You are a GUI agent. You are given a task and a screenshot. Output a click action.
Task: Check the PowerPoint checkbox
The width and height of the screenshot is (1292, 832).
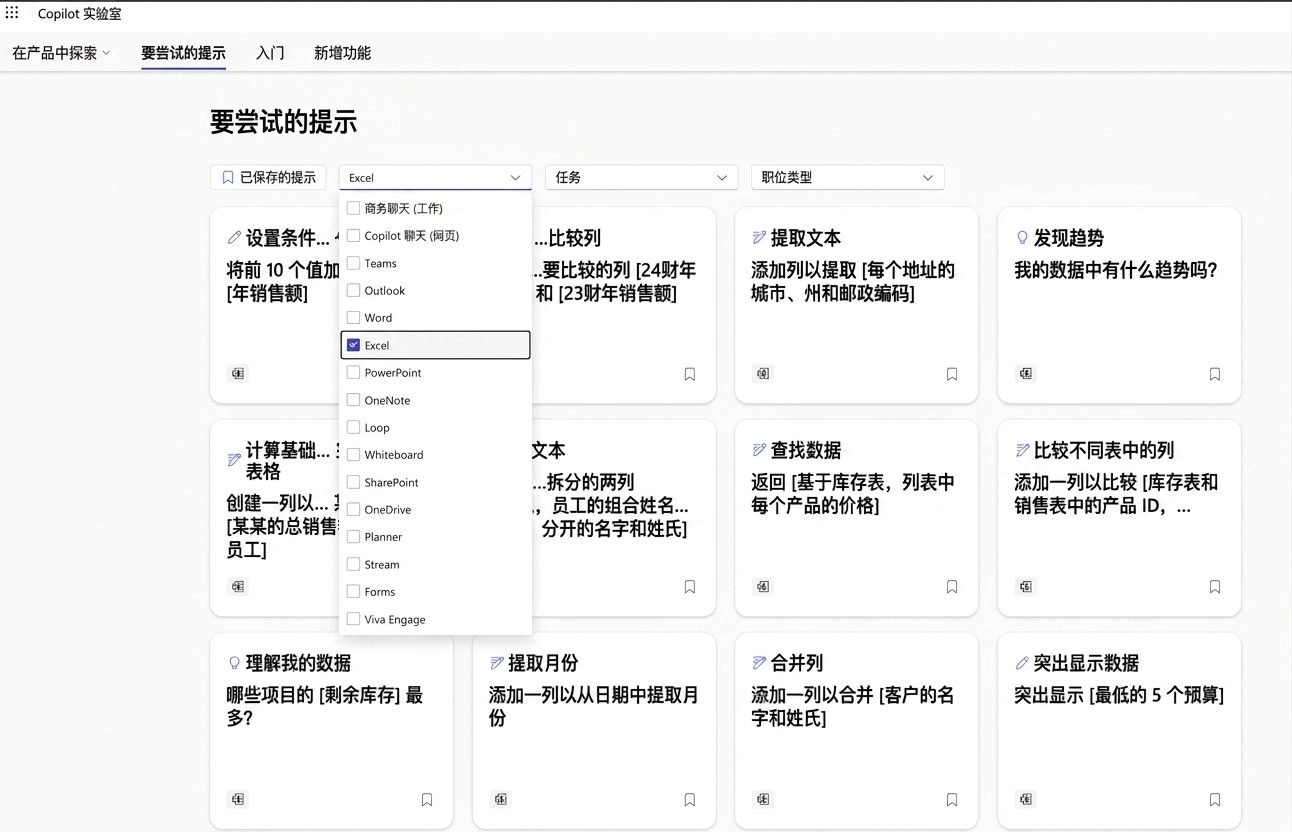tap(353, 372)
